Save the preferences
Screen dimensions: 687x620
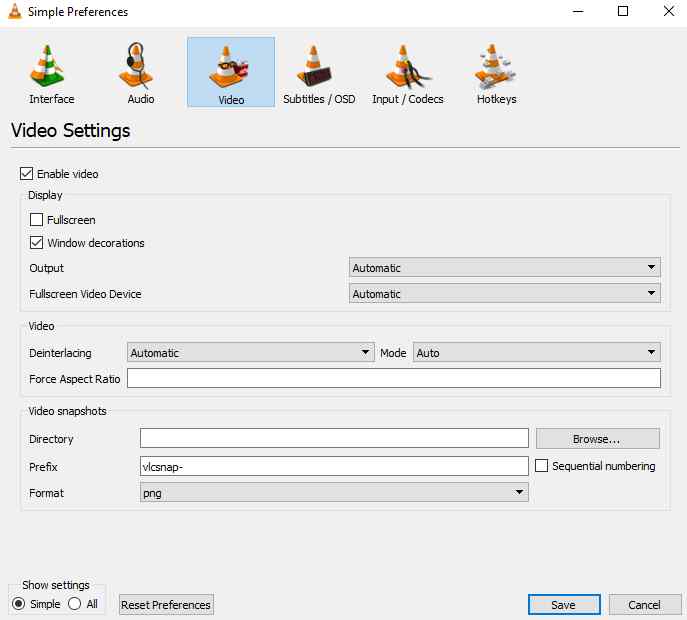(564, 605)
